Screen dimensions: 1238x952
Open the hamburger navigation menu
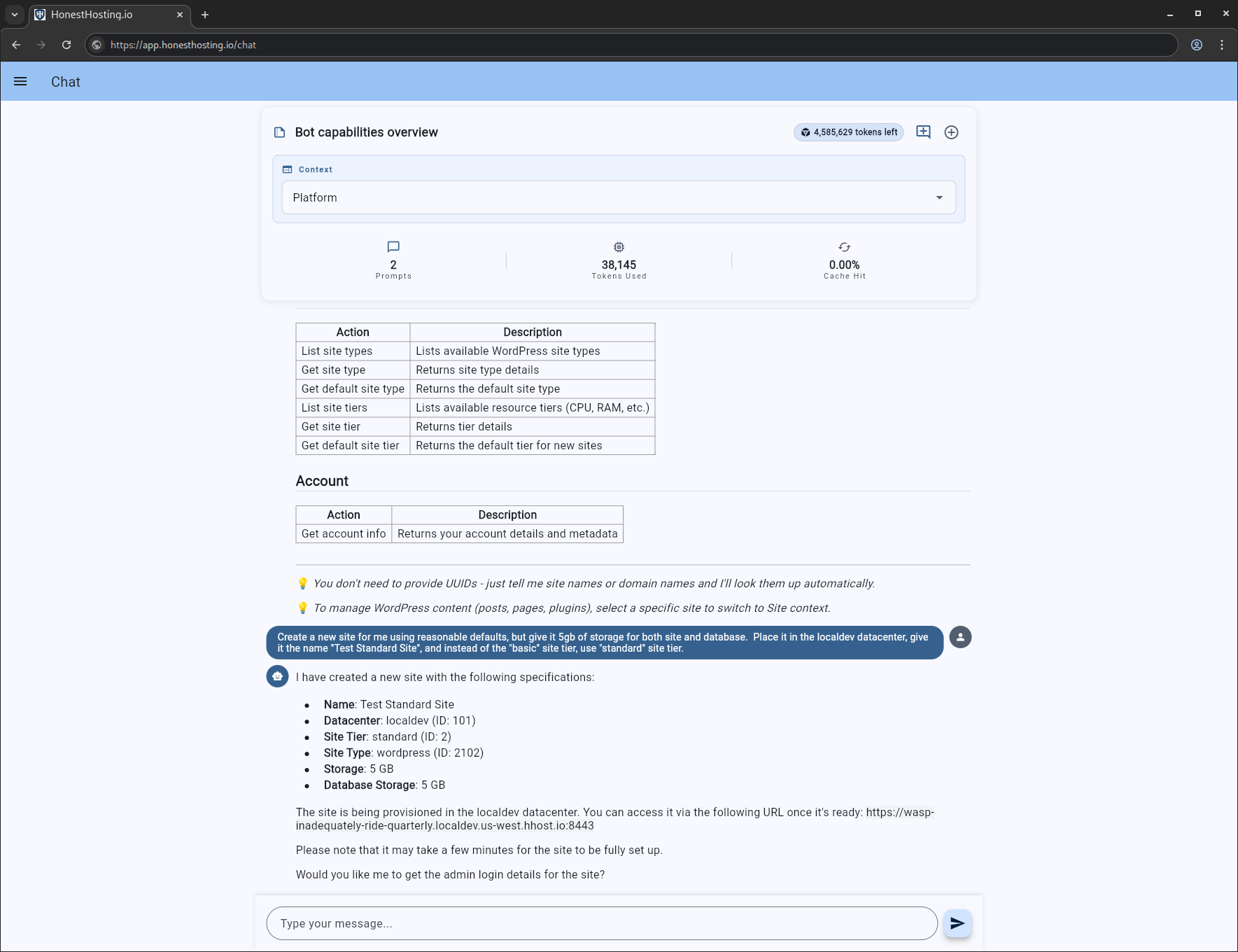point(20,81)
